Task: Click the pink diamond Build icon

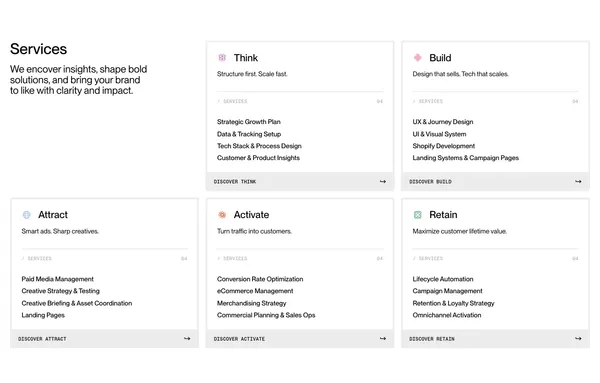Action: coord(417,58)
